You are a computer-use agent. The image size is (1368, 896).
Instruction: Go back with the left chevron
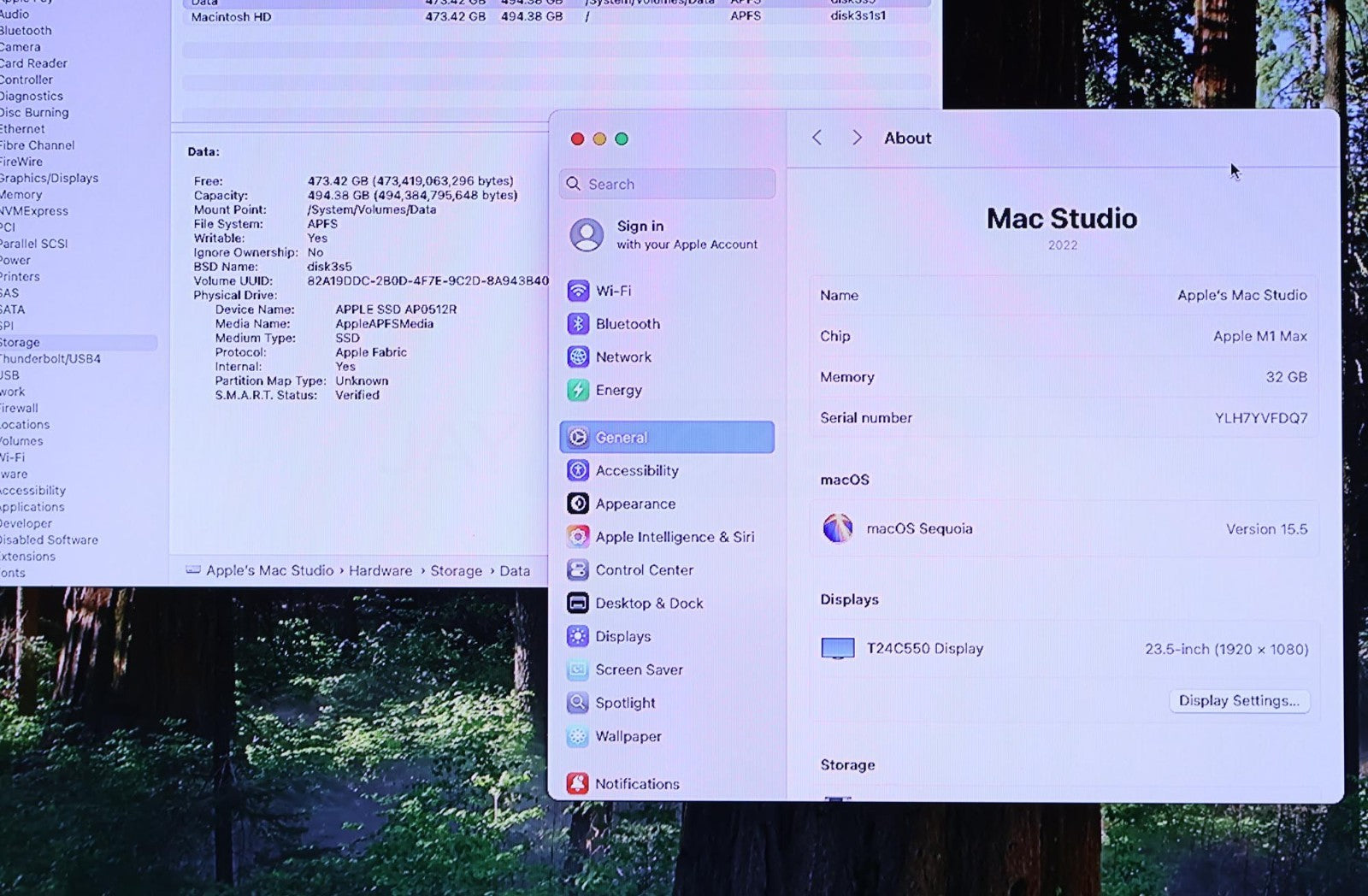coord(817,138)
